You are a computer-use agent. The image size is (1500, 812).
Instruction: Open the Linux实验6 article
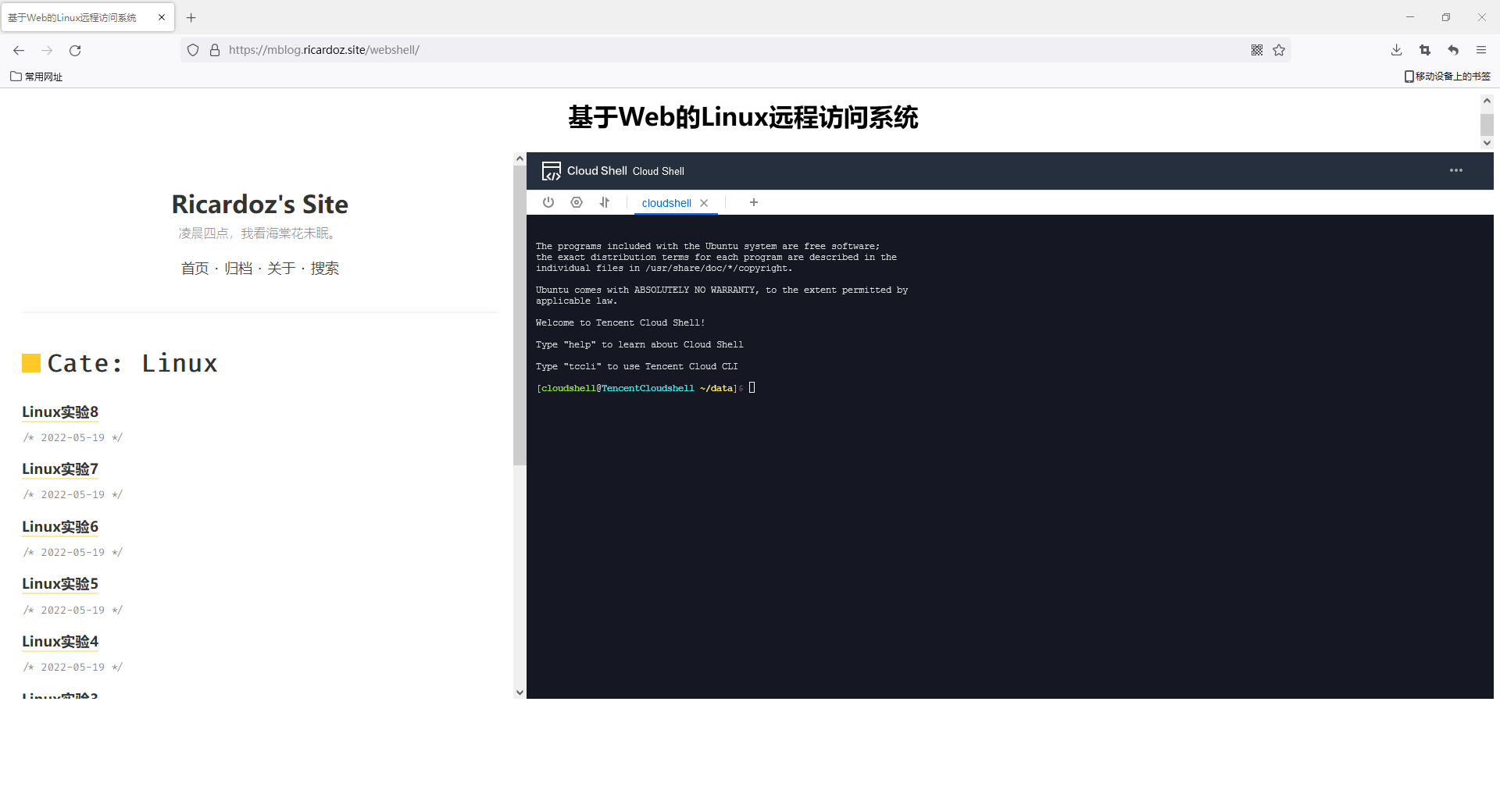60,527
